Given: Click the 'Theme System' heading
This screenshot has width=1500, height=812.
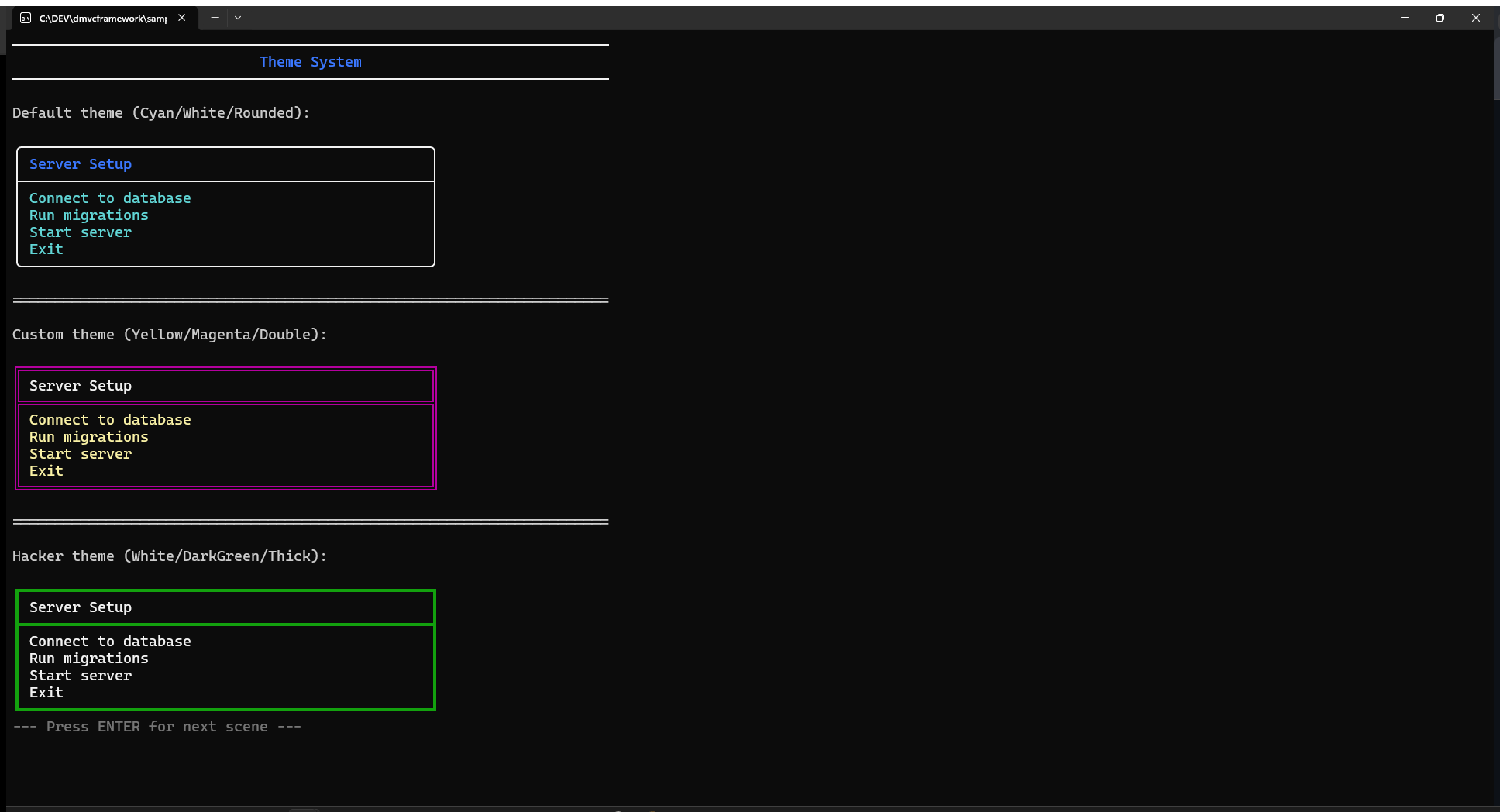Looking at the screenshot, I should coord(311,62).
